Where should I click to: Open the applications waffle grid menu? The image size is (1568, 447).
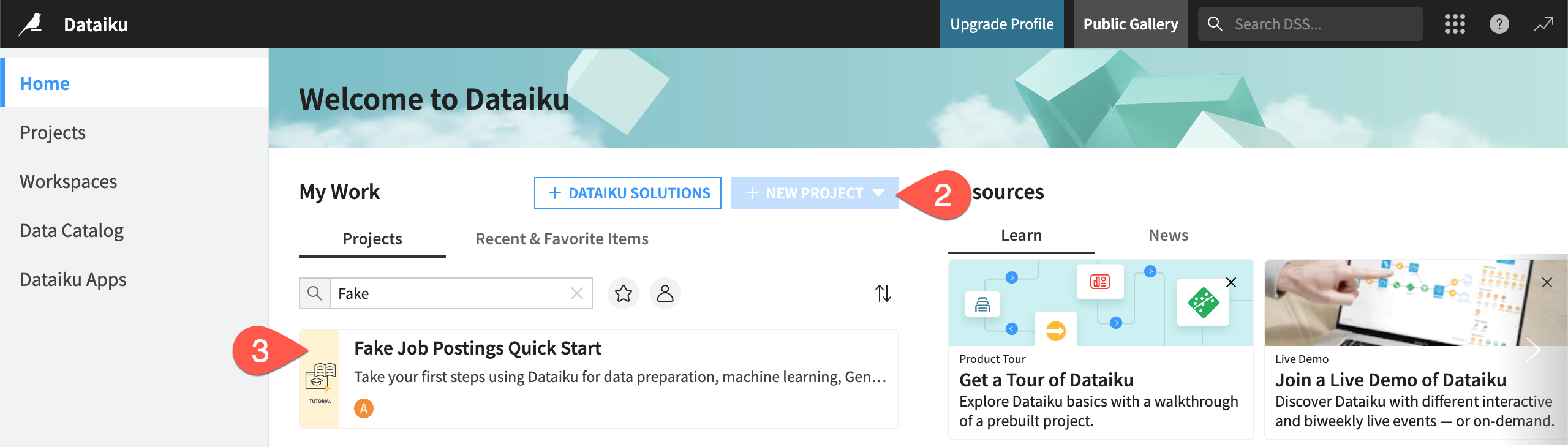(1454, 24)
